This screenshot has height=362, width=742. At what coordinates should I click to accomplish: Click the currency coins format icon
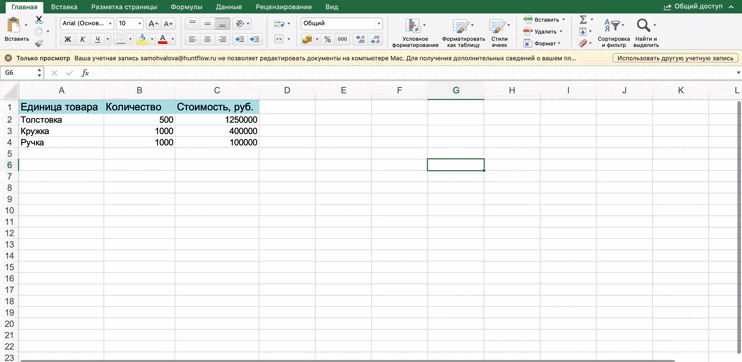click(308, 39)
